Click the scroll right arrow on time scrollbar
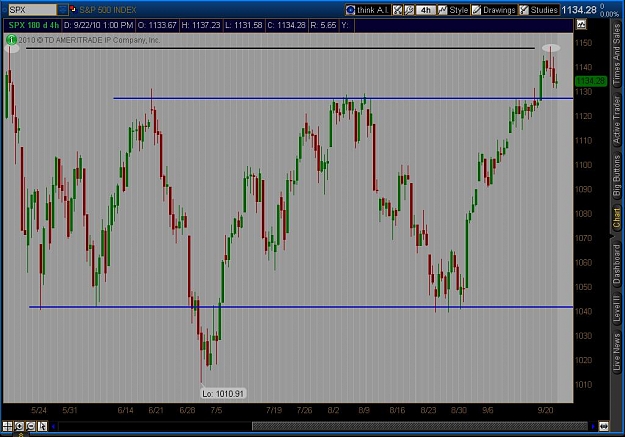 pos(593,426)
